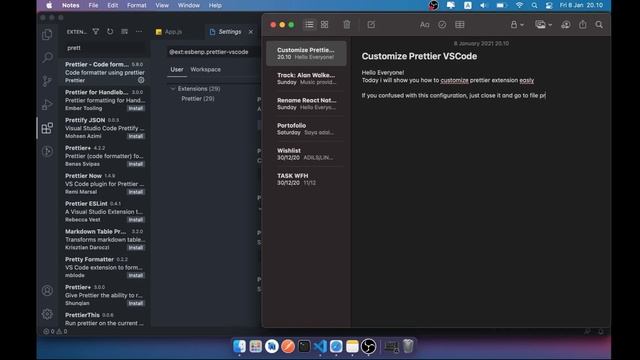Click the note title Customize Prettier VSCode
Viewport: 640px width, 360px height.
click(419, 56)
